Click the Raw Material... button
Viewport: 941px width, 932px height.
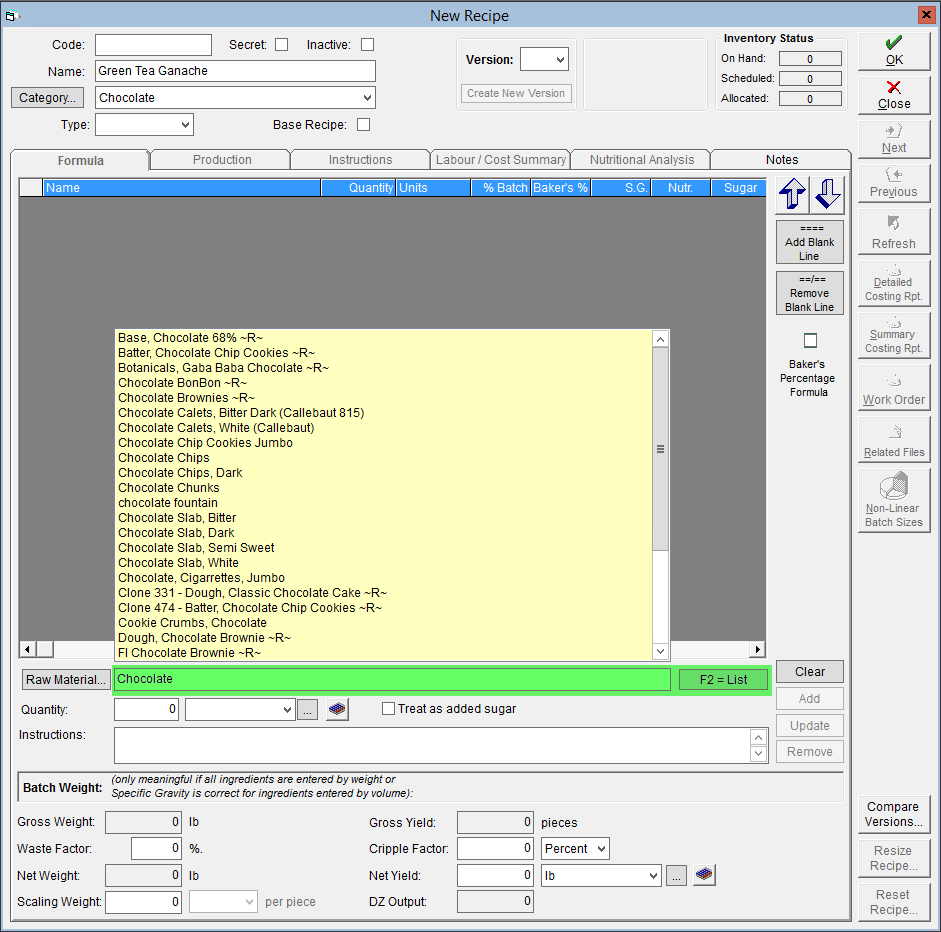(x=65, y=679)
